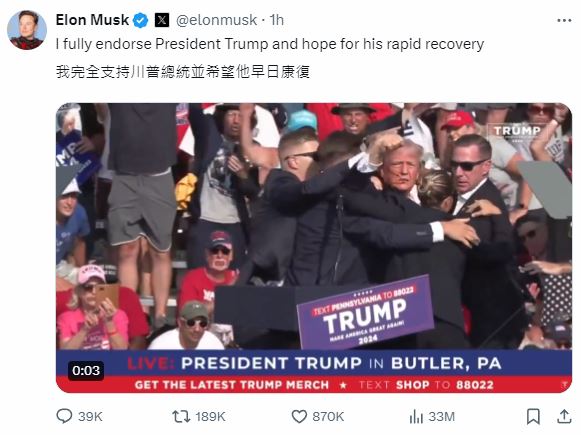Screen dimensions: 581x435
Task: Click the 189K reposts count
Action: click(x=210, y=416)
